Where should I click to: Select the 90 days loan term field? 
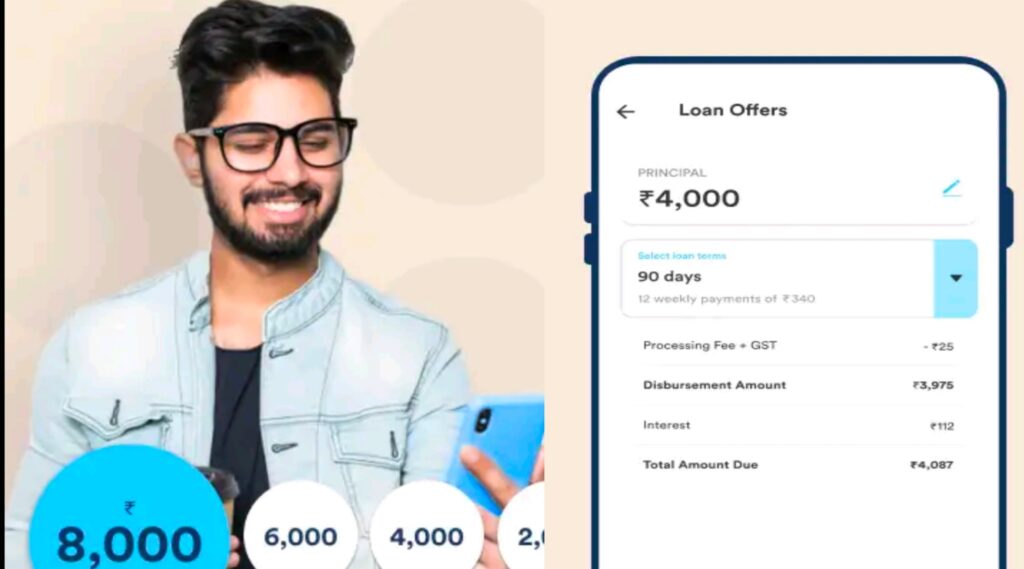778,278
